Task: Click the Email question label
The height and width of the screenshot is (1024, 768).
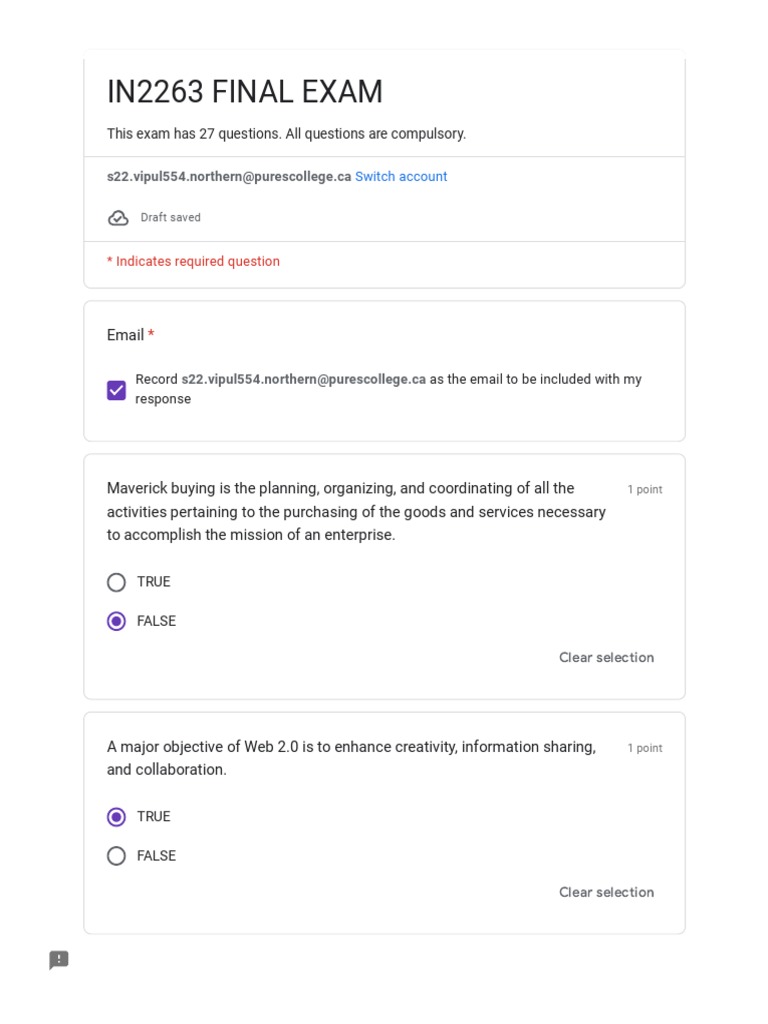Action: coord(126,335)
